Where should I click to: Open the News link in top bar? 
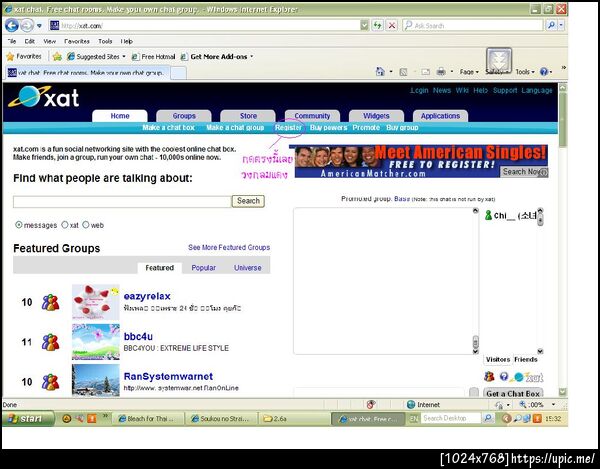click(442, 90)
